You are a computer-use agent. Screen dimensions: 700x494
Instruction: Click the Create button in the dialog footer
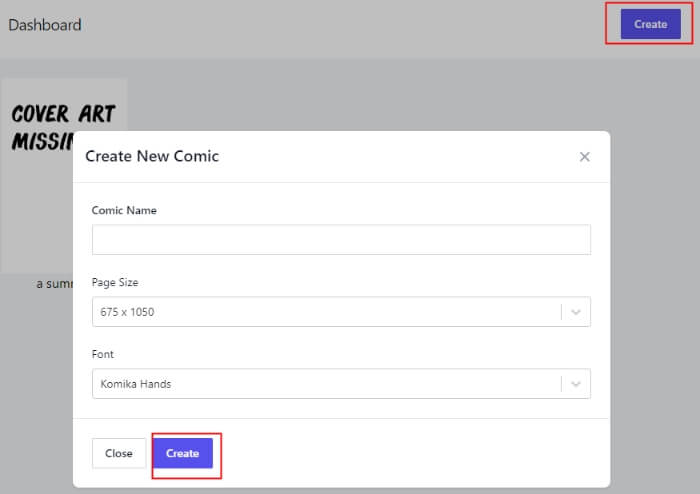[183, 453]
